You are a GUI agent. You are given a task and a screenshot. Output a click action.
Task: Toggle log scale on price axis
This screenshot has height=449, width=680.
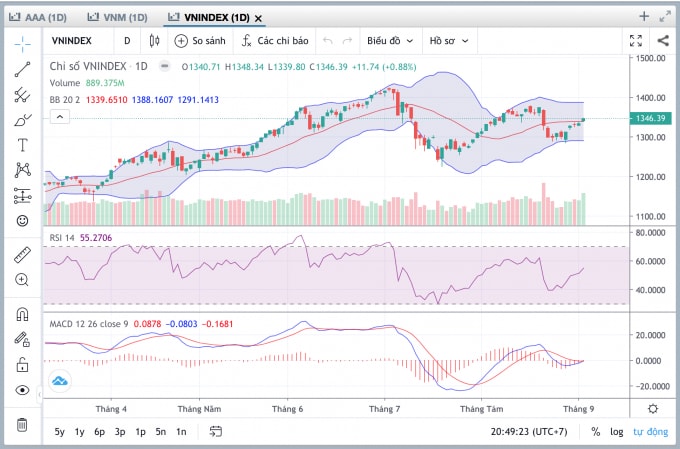click(616, 432)
